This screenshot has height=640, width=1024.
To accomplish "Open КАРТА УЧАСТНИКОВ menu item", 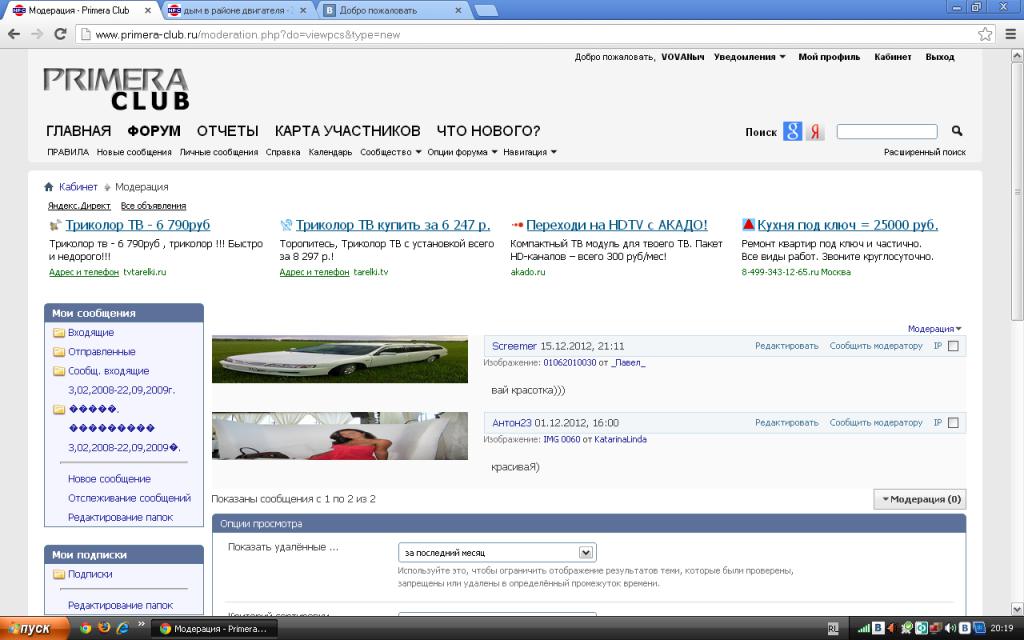I will tap(347, 131).
